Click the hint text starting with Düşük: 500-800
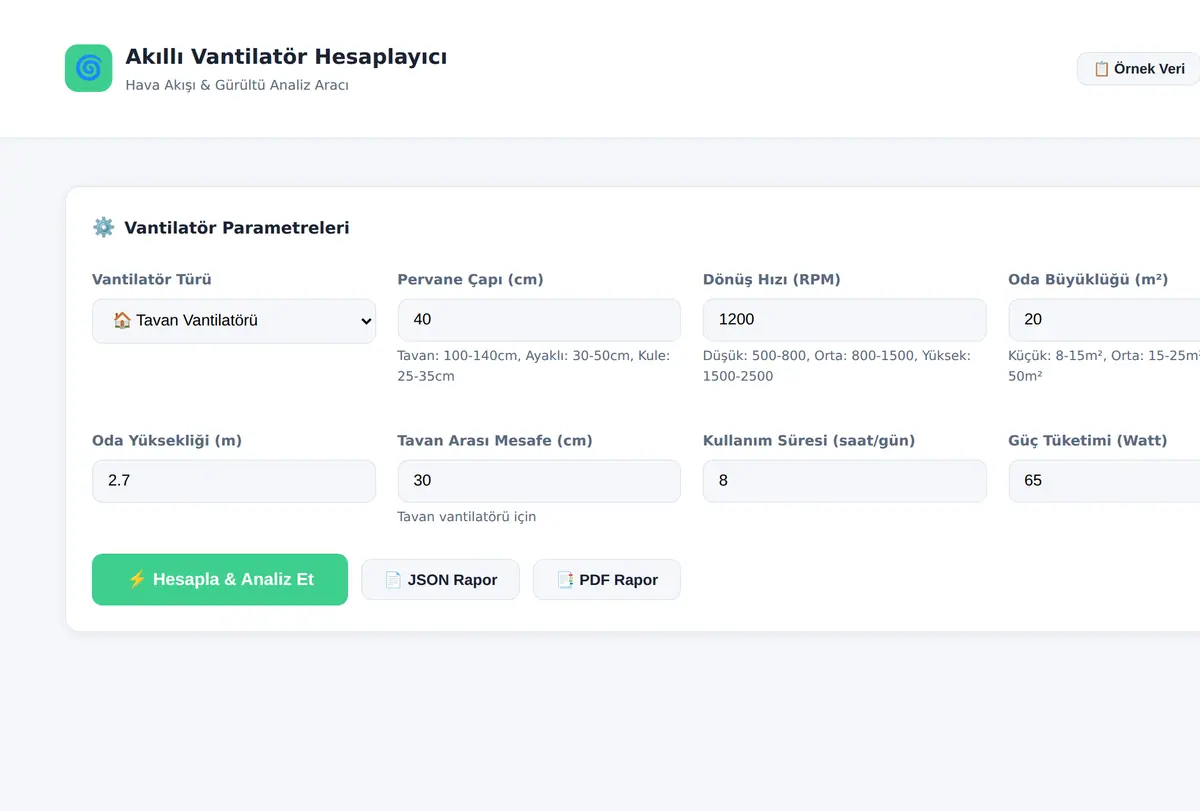Viewport: 1200px width, 811px height. 837,366
